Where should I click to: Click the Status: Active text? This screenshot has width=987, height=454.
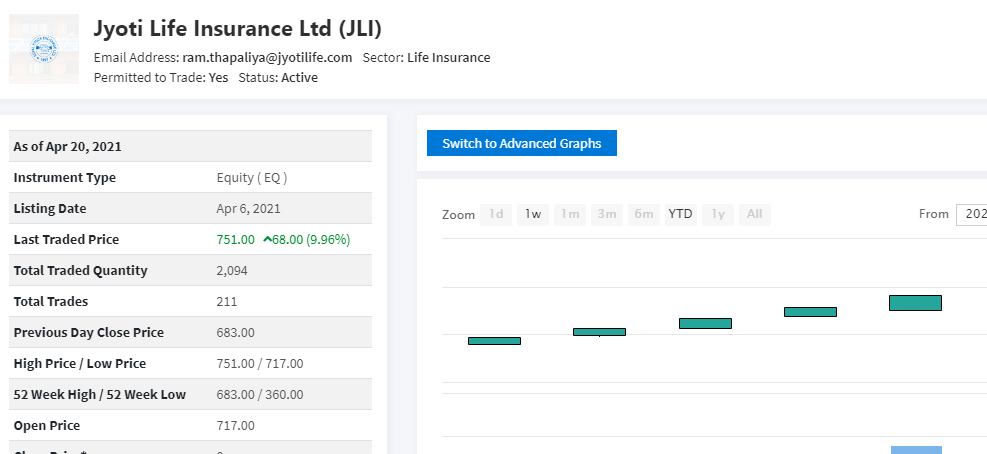point(278,77)
